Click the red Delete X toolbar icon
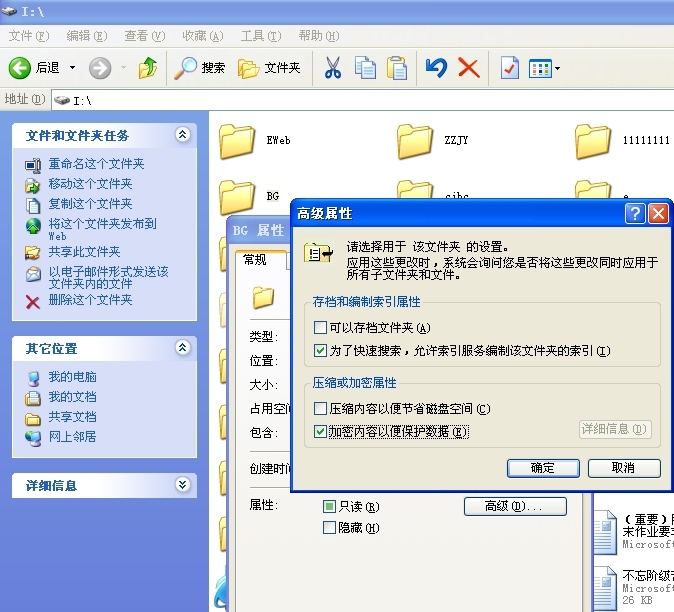The width and height of the screenshot is (674, 612). coord(468,68)
